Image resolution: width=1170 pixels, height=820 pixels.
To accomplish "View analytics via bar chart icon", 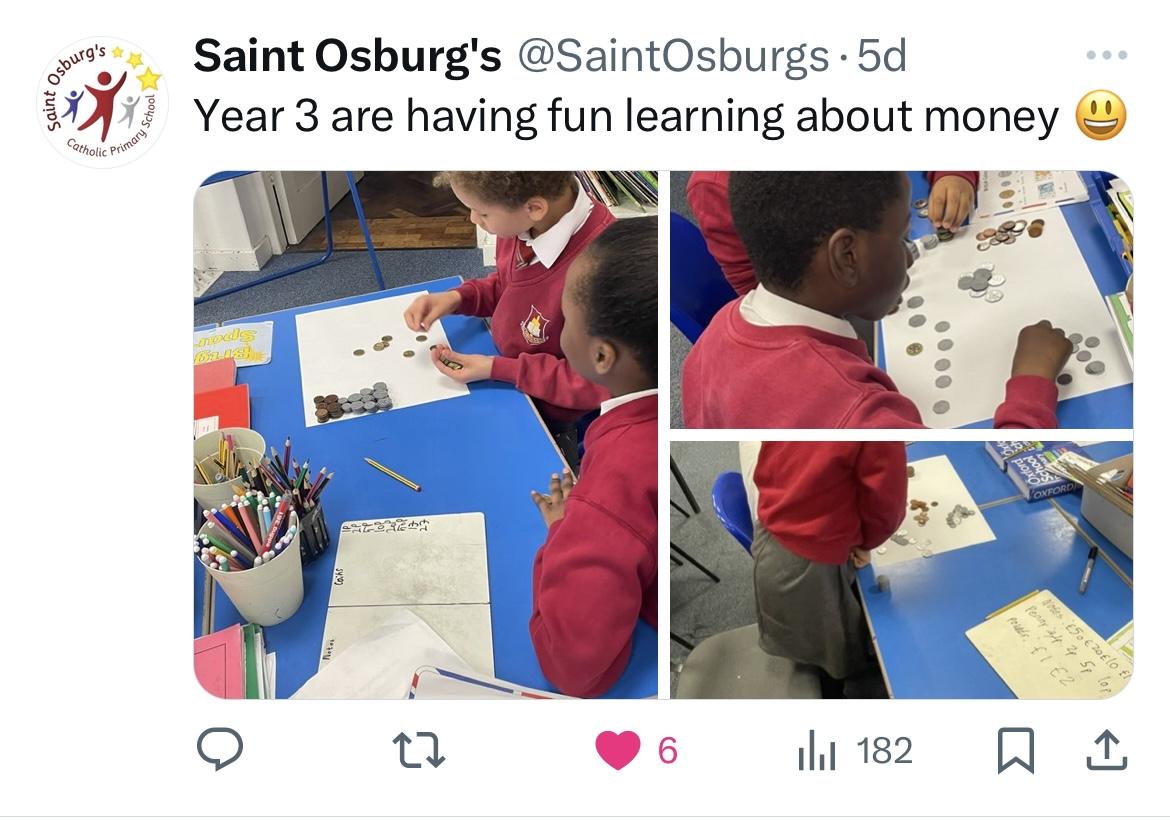I will 816,750.
